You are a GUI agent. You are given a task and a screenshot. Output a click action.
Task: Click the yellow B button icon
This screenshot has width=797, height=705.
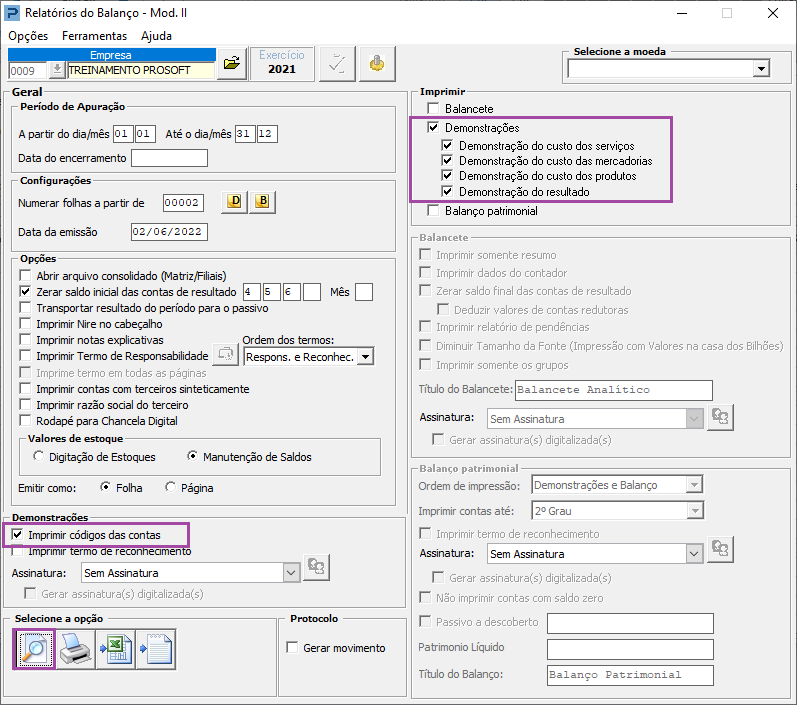[262, 202]
